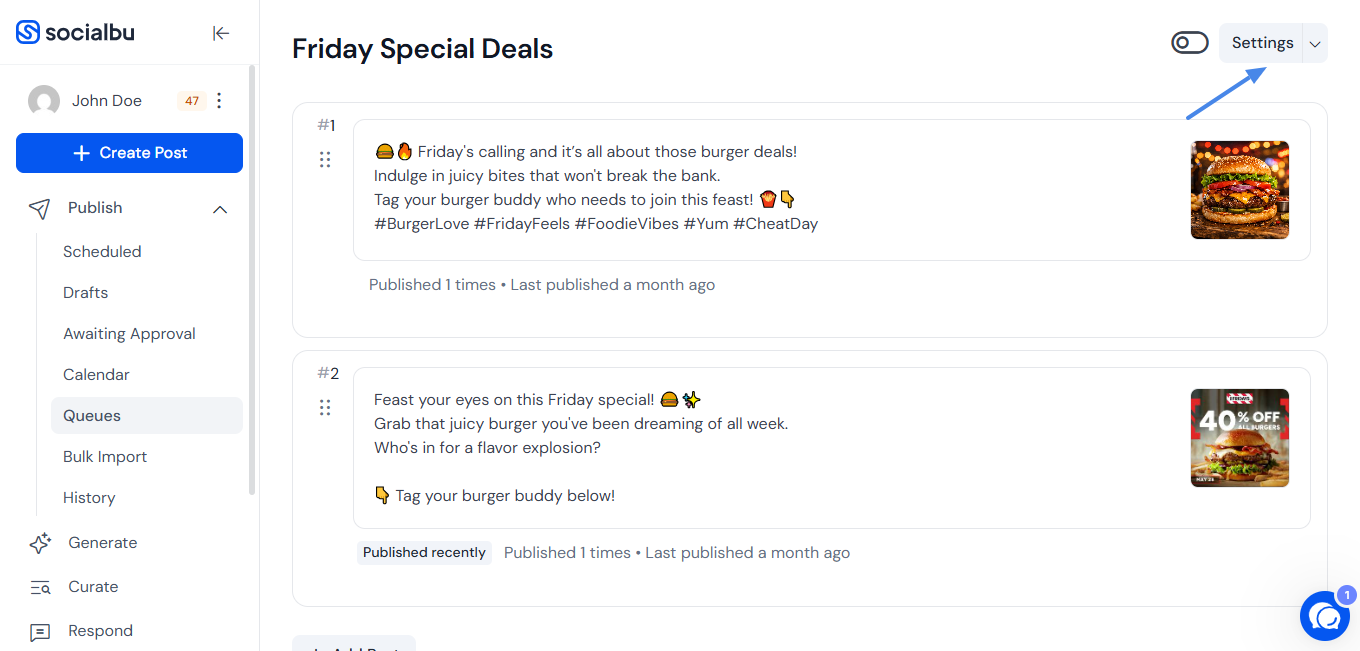Open the burger image thumbnail in post #1

click(1239, 190)
